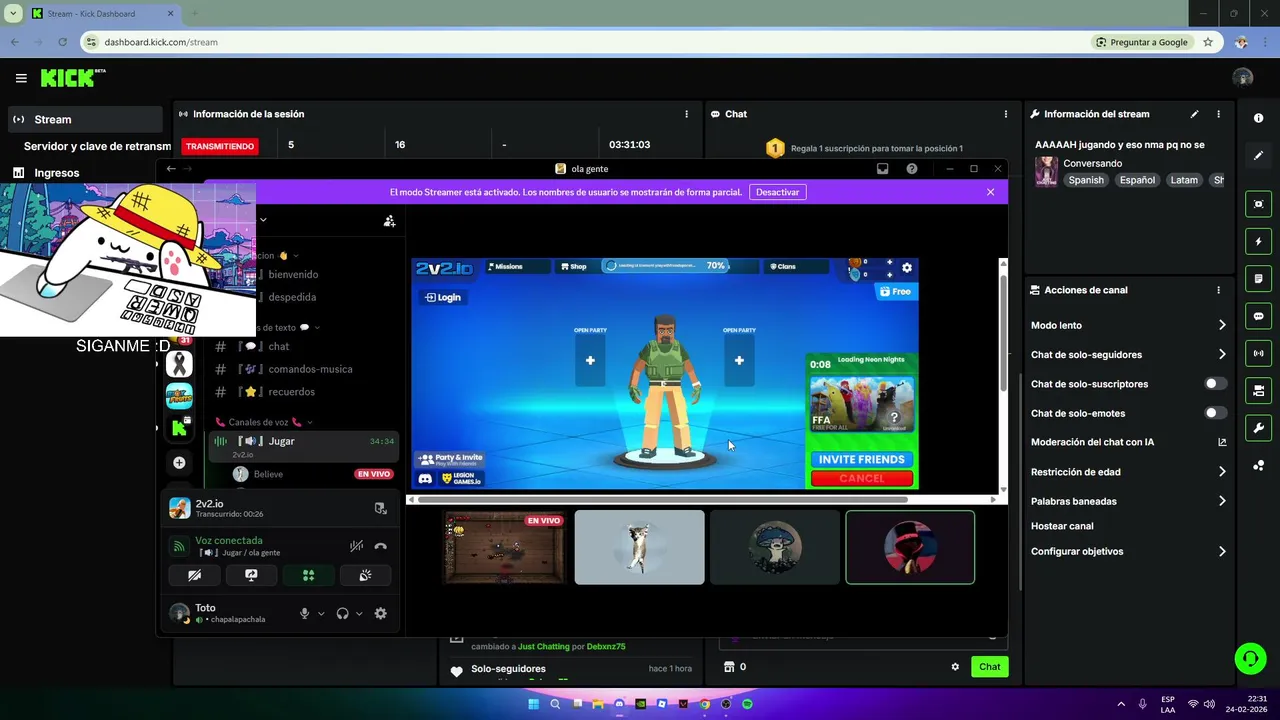Open the Kick user avatar menu

1243,78
